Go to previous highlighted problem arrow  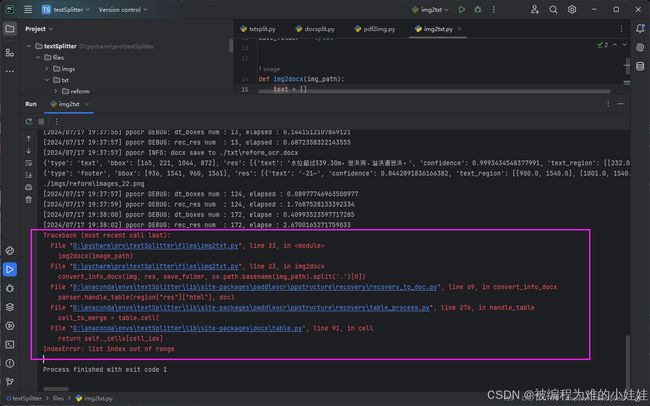tap(615, 45)
